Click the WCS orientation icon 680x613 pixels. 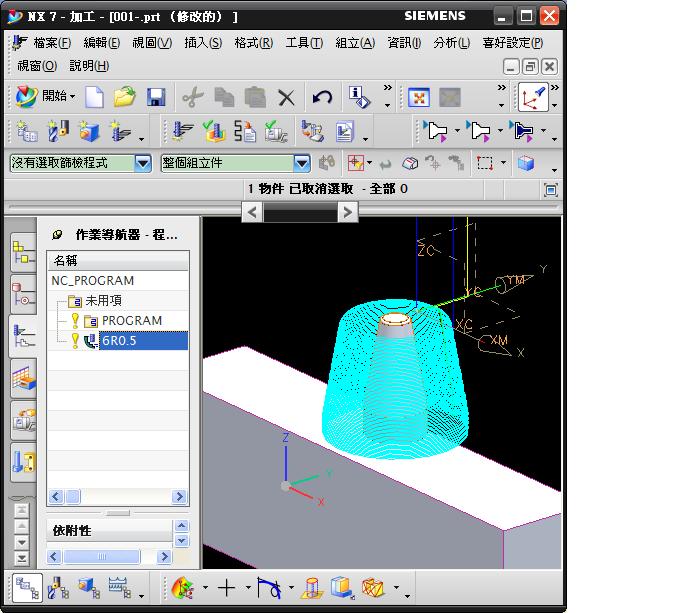click(x=533, y=97)
